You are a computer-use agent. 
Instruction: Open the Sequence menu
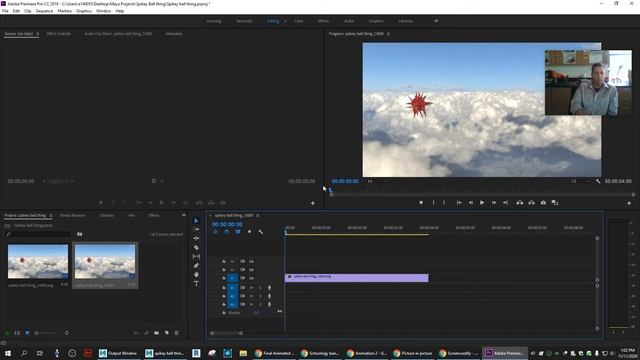44,11
